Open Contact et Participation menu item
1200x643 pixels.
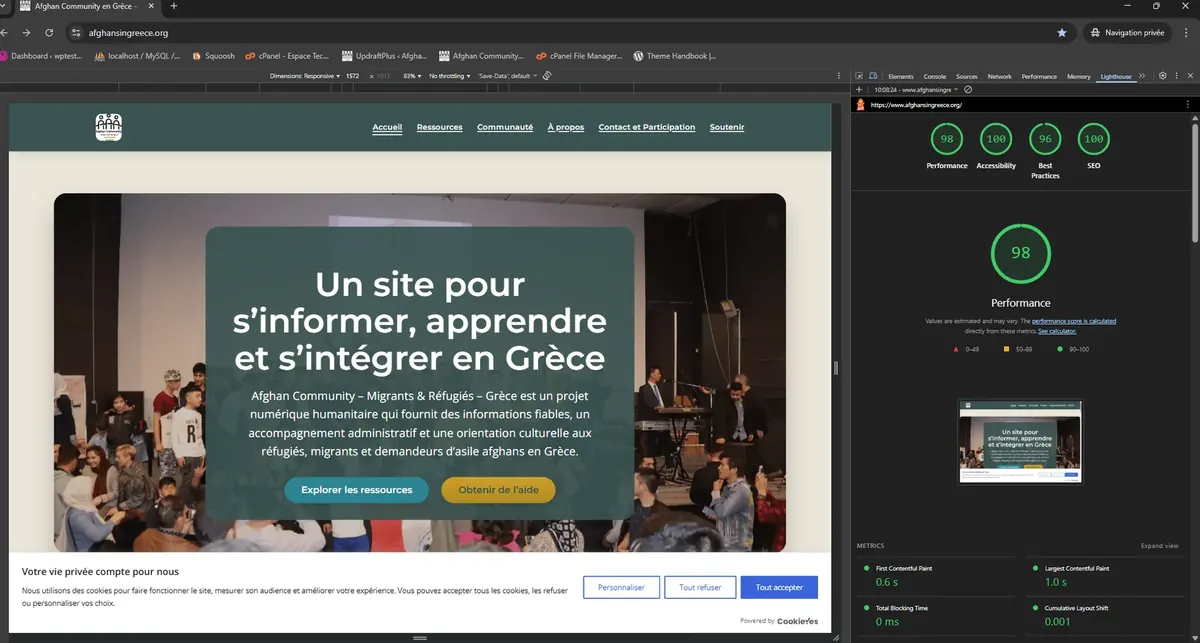pyautogui.click(x=647, y=127)
